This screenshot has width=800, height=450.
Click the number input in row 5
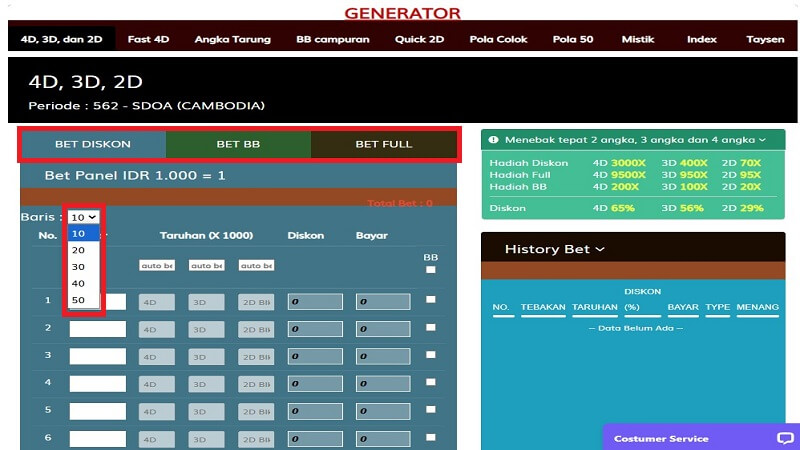click(97, 411)
